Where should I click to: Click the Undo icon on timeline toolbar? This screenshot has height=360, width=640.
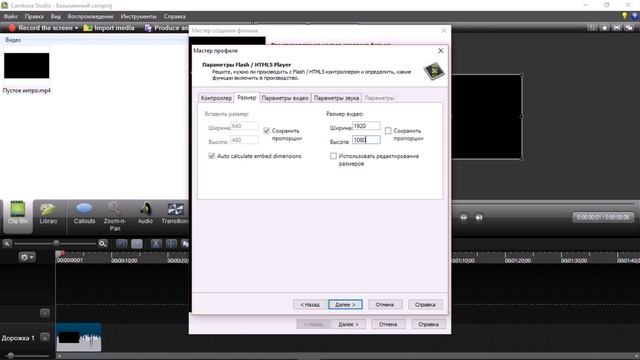(x=121, y=244)
